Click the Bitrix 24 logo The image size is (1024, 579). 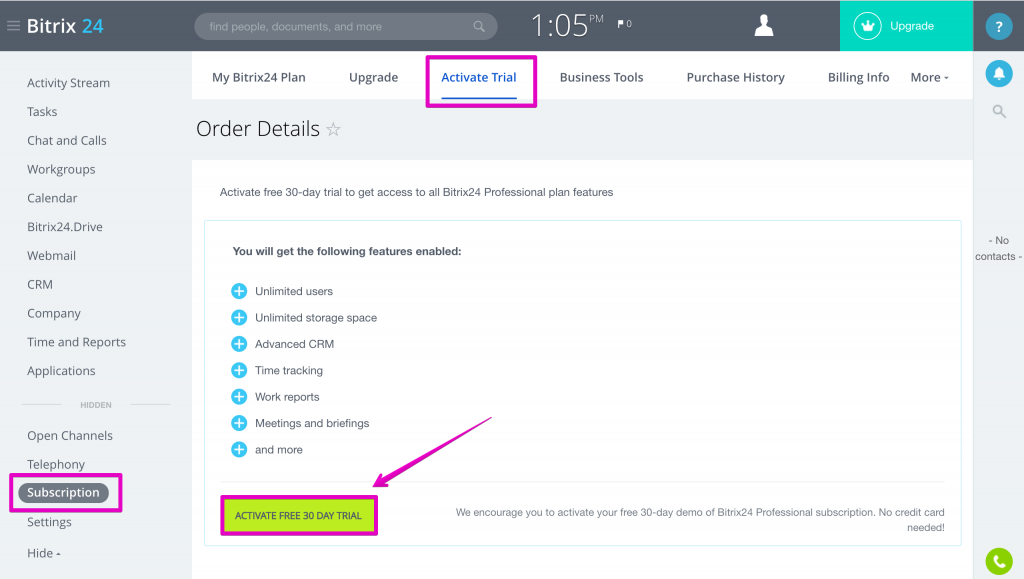click(65, 26)
